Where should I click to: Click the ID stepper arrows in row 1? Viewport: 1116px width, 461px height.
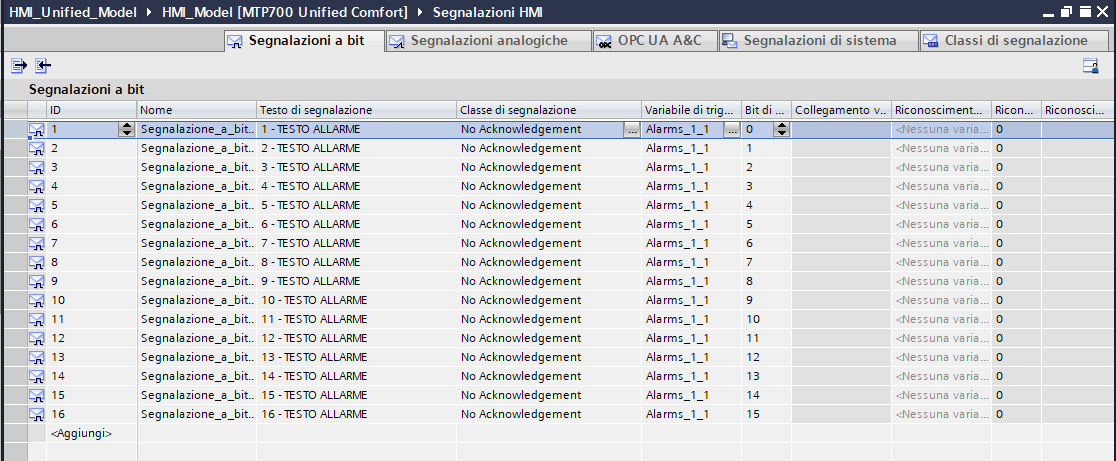[x=127, y=129]
